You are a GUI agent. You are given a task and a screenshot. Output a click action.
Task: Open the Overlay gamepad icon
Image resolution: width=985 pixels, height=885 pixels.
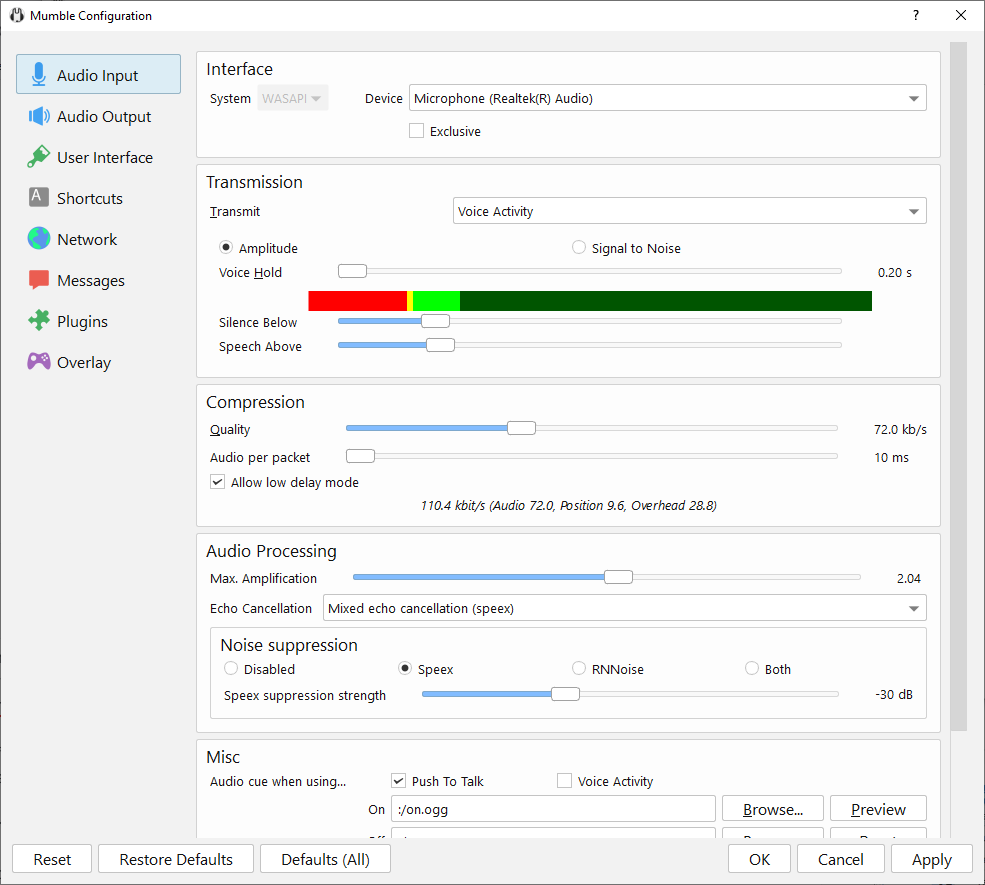click(39, 362)
